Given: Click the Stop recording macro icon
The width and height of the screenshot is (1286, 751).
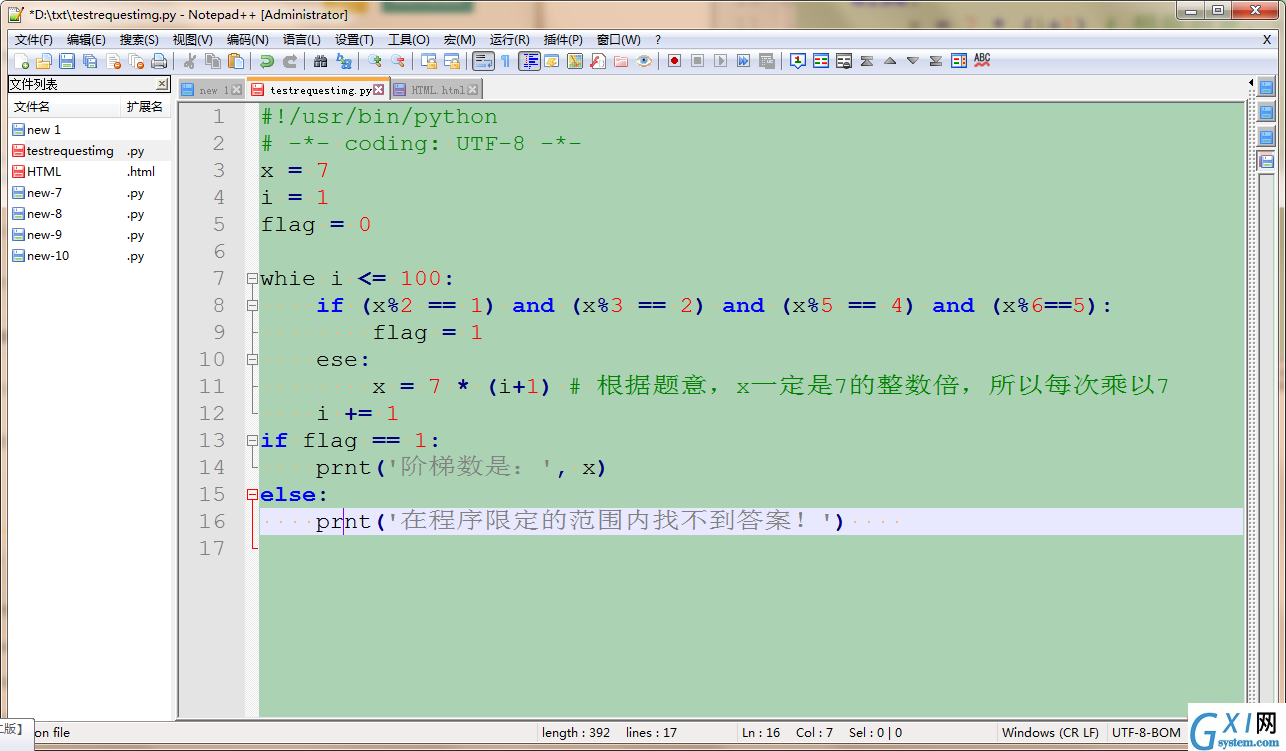Looking at the screenshot, I should pyautogui.click(x=697, y=61).
